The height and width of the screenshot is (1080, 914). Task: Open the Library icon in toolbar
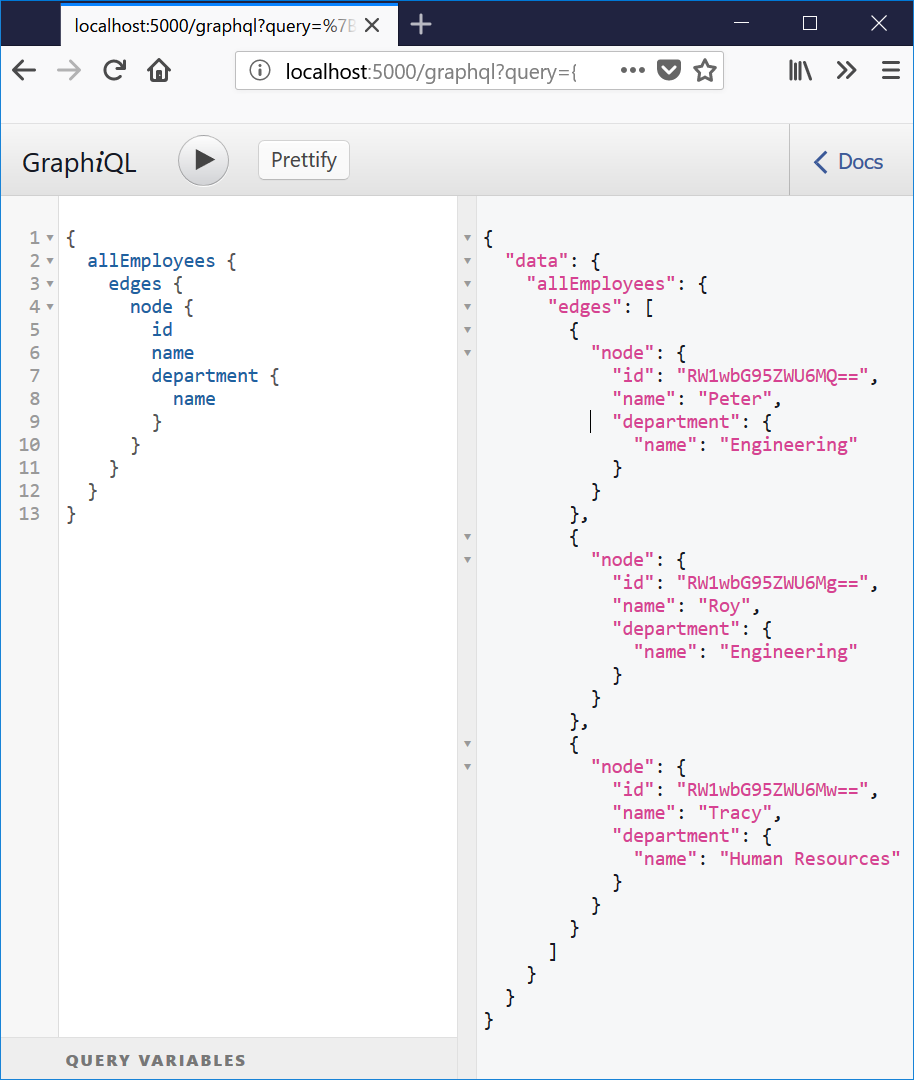(x=800, y=70)
